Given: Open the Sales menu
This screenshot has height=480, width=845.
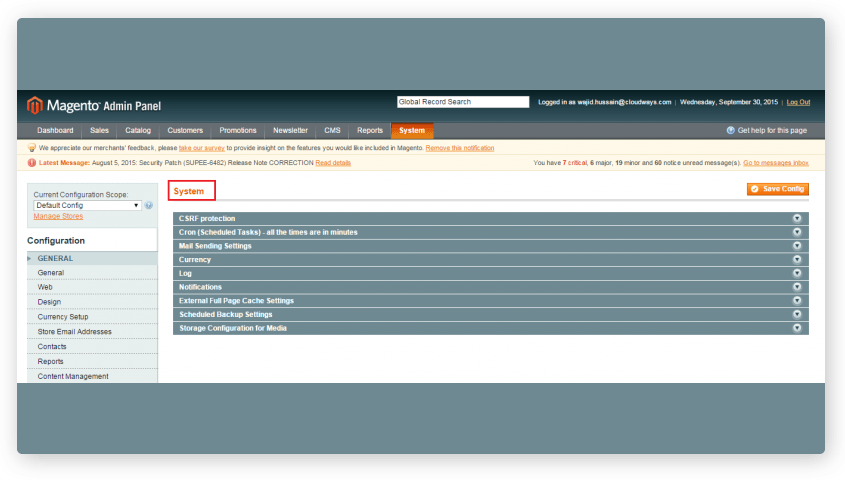Looking at the screenshot, I should click(x=99, y=130).
